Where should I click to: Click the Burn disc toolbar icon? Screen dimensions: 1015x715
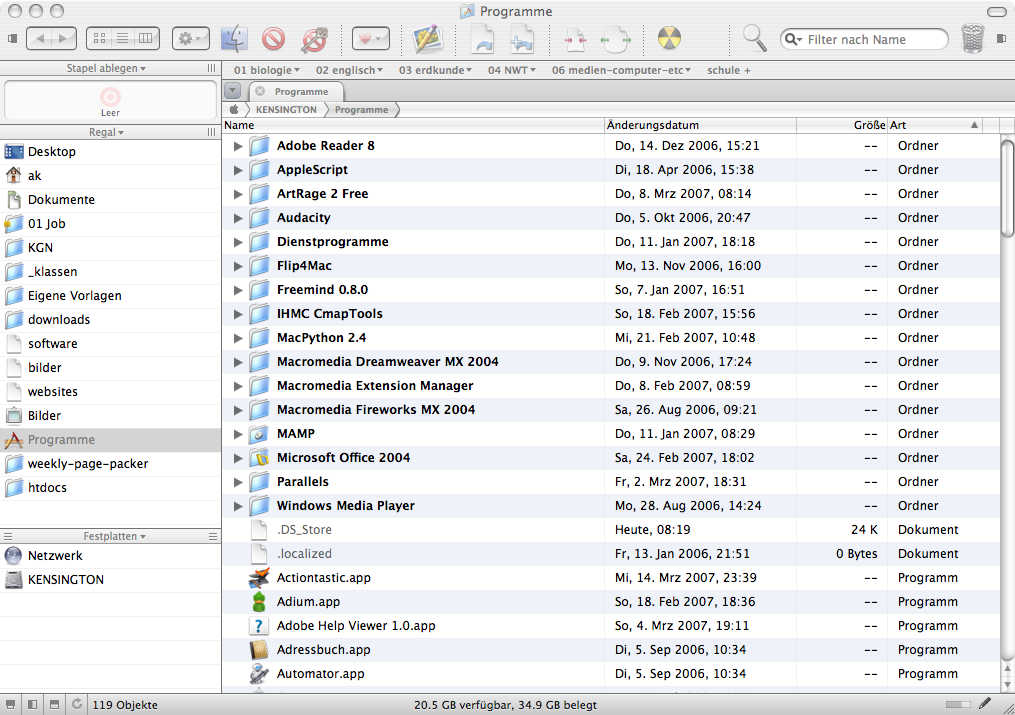(x=670, y=39)
